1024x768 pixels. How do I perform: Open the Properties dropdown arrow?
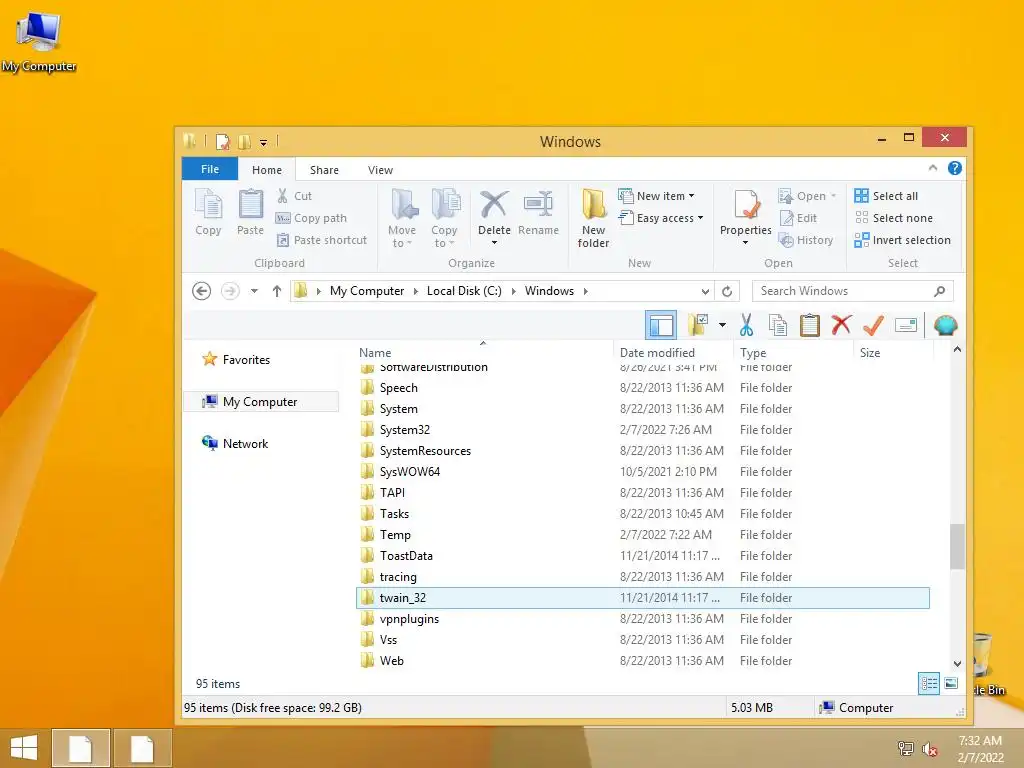[745, 243]
